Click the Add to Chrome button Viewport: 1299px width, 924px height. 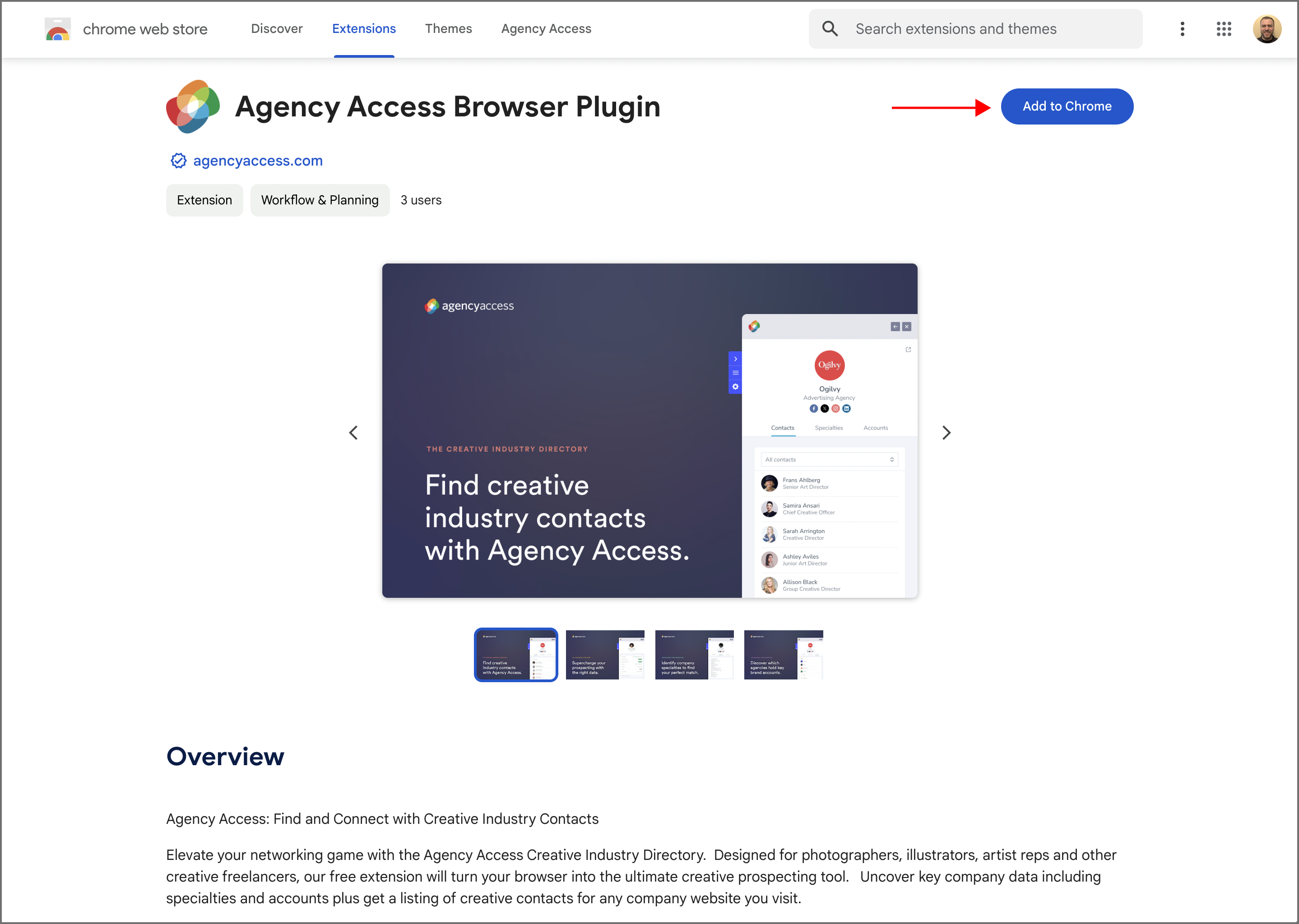click(x=1067, y=106)
